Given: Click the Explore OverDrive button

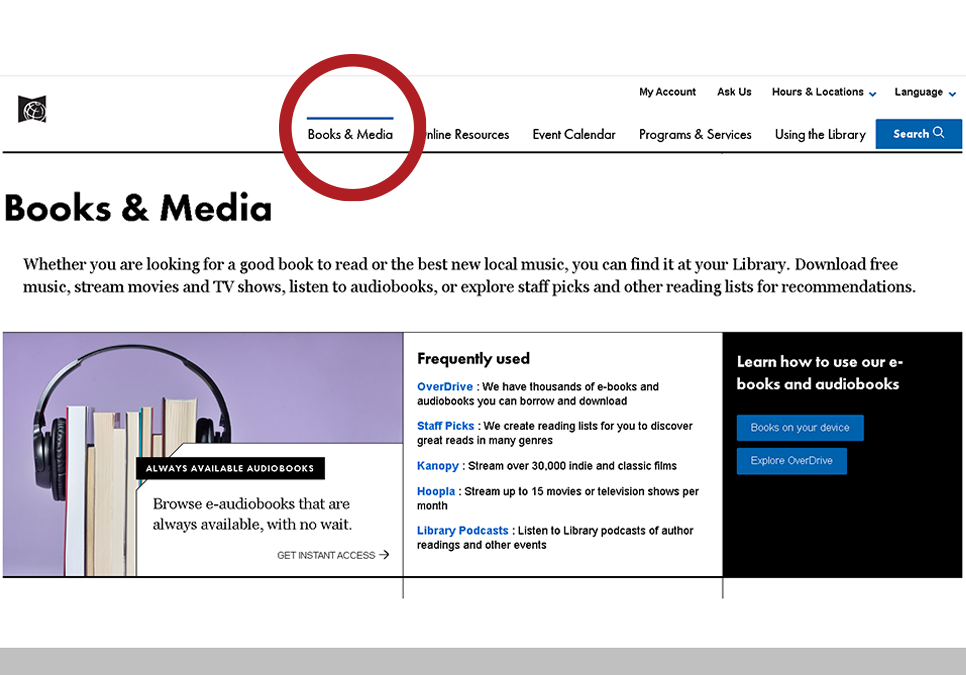Looking at the screenshot, I should pos(791,461).
